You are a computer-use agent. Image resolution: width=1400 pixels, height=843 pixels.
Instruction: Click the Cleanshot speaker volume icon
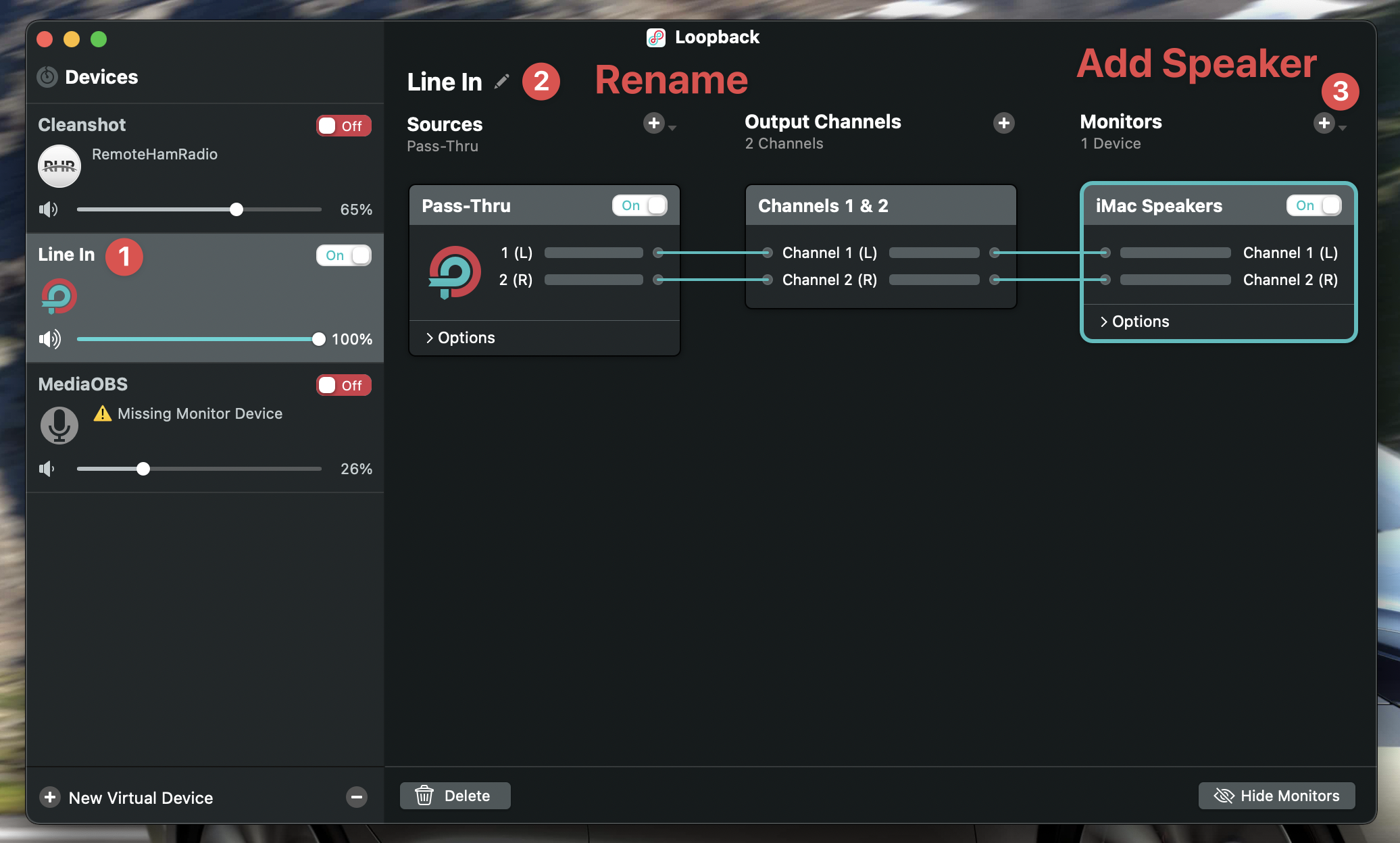(x=48, y=209)
